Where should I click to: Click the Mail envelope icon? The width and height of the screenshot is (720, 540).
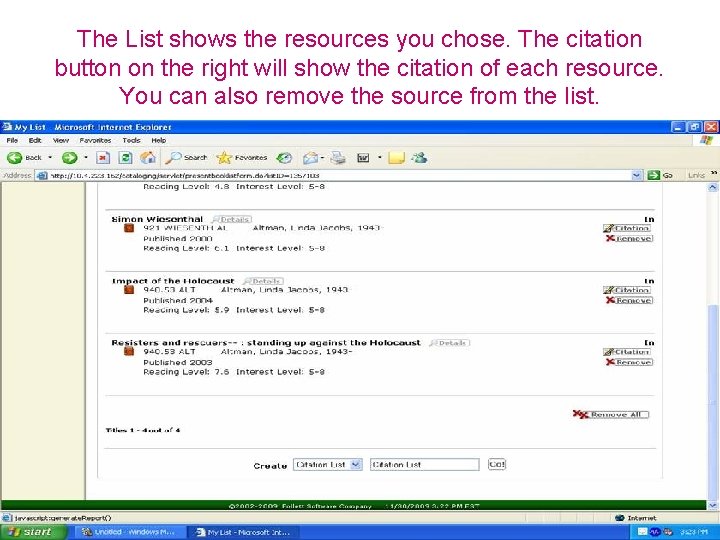coord(310,158)
